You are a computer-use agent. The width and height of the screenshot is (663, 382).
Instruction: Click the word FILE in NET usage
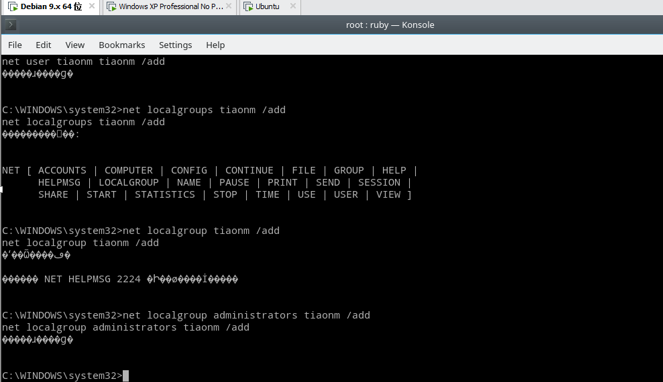click(x=304, y=170)
